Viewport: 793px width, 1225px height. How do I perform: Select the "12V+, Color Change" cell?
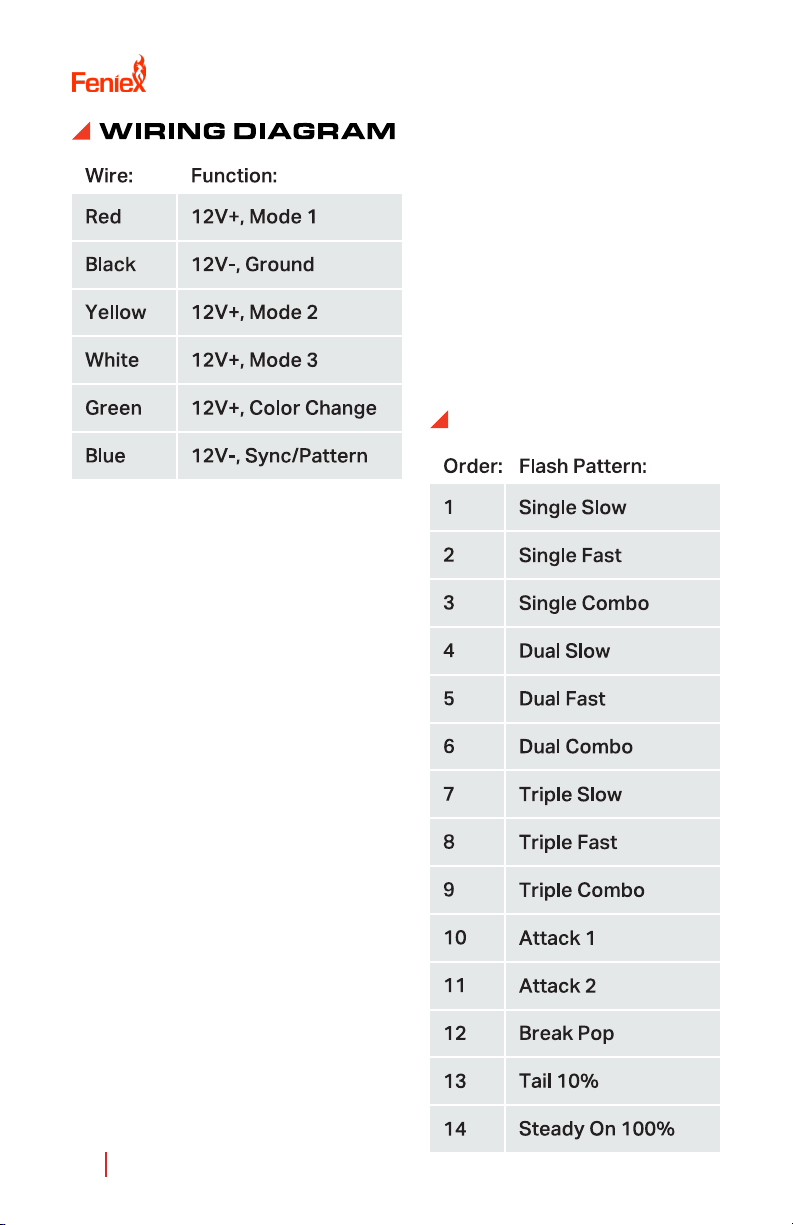click(x=283, y=408)
